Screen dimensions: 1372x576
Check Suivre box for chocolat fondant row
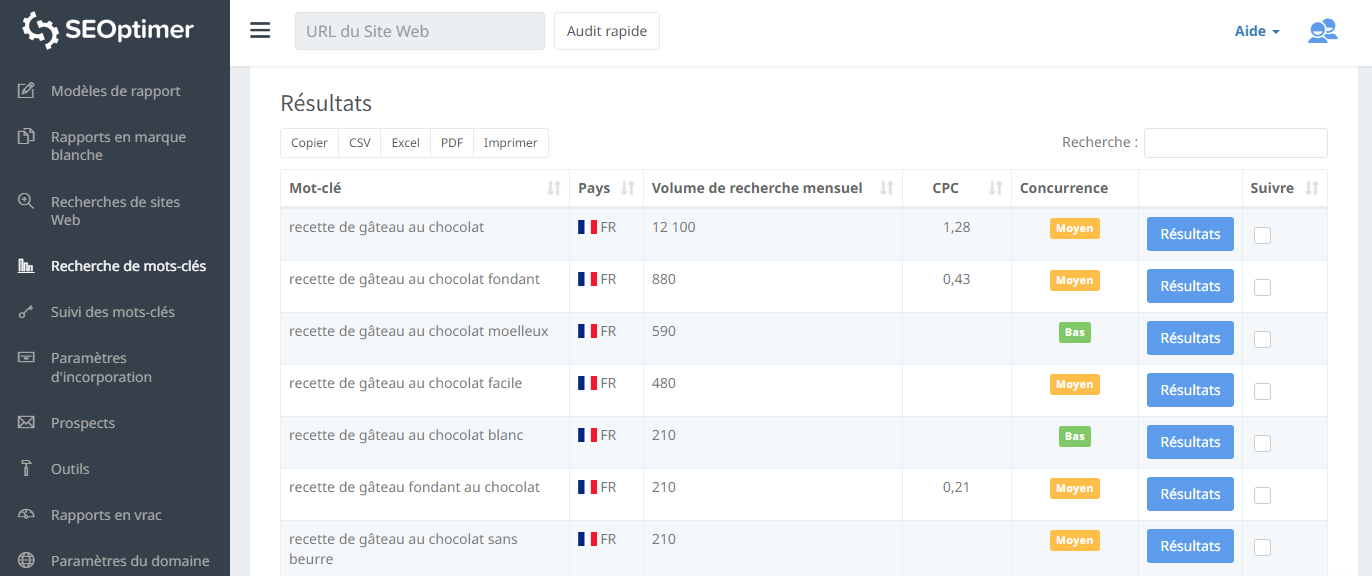pyautogui.click(x=1262, y=287)
